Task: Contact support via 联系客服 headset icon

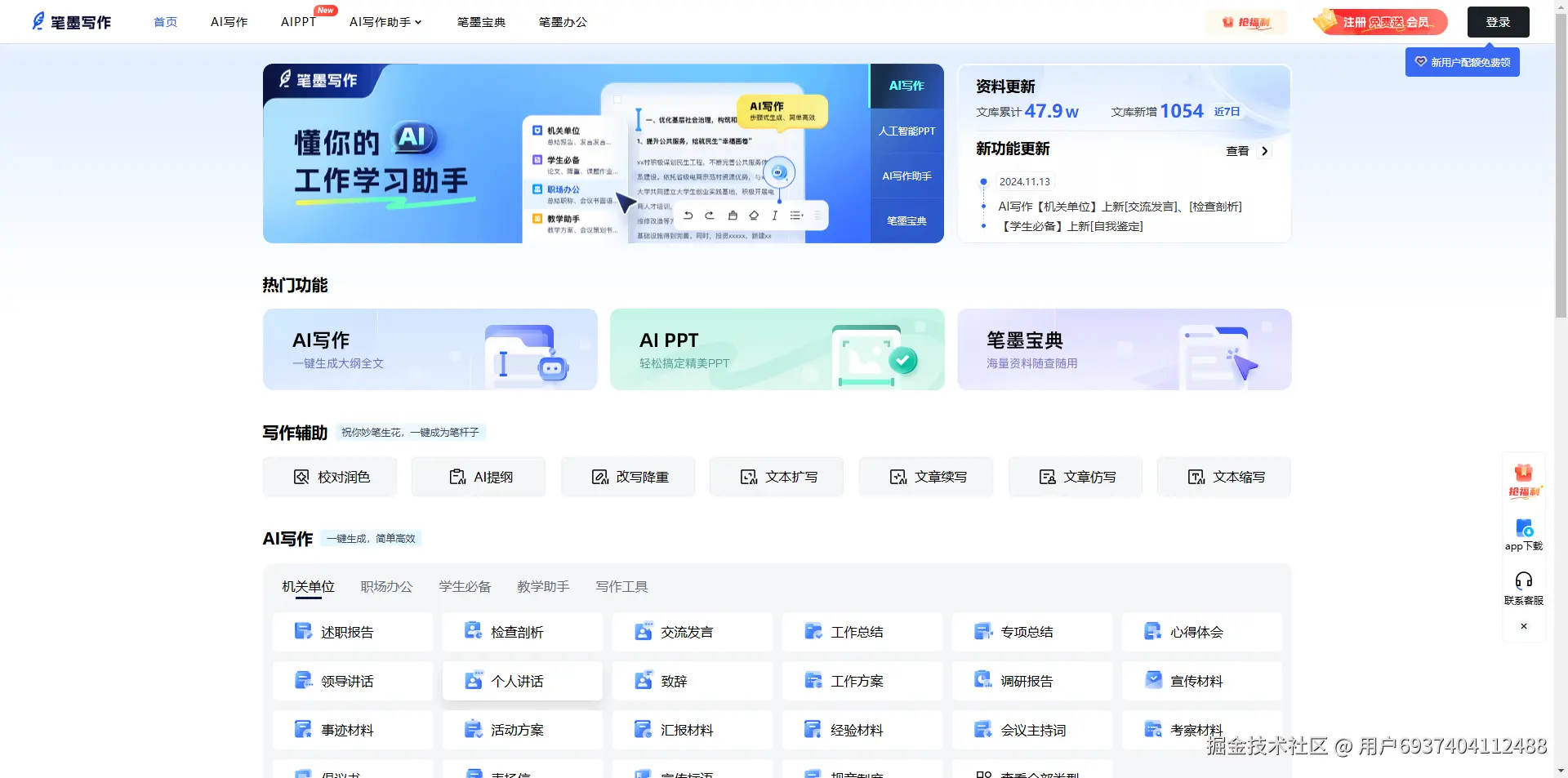Action: tap(1523, 588)
